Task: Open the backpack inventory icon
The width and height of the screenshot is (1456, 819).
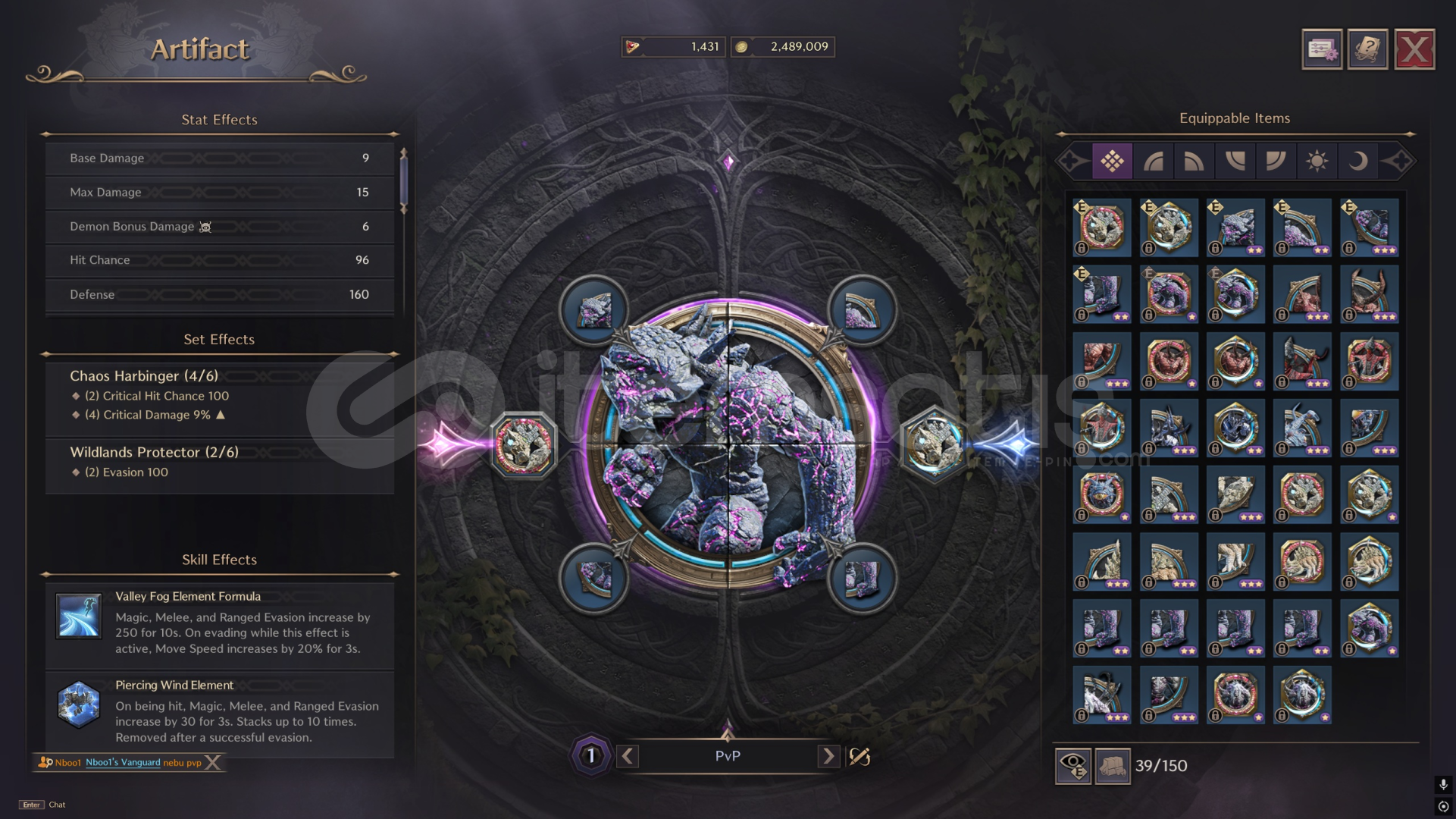Action: coord(1112,766)
